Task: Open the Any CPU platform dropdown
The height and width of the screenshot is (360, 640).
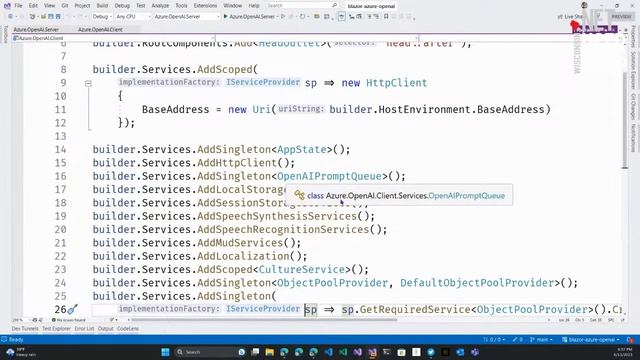Action: point(133,16)
